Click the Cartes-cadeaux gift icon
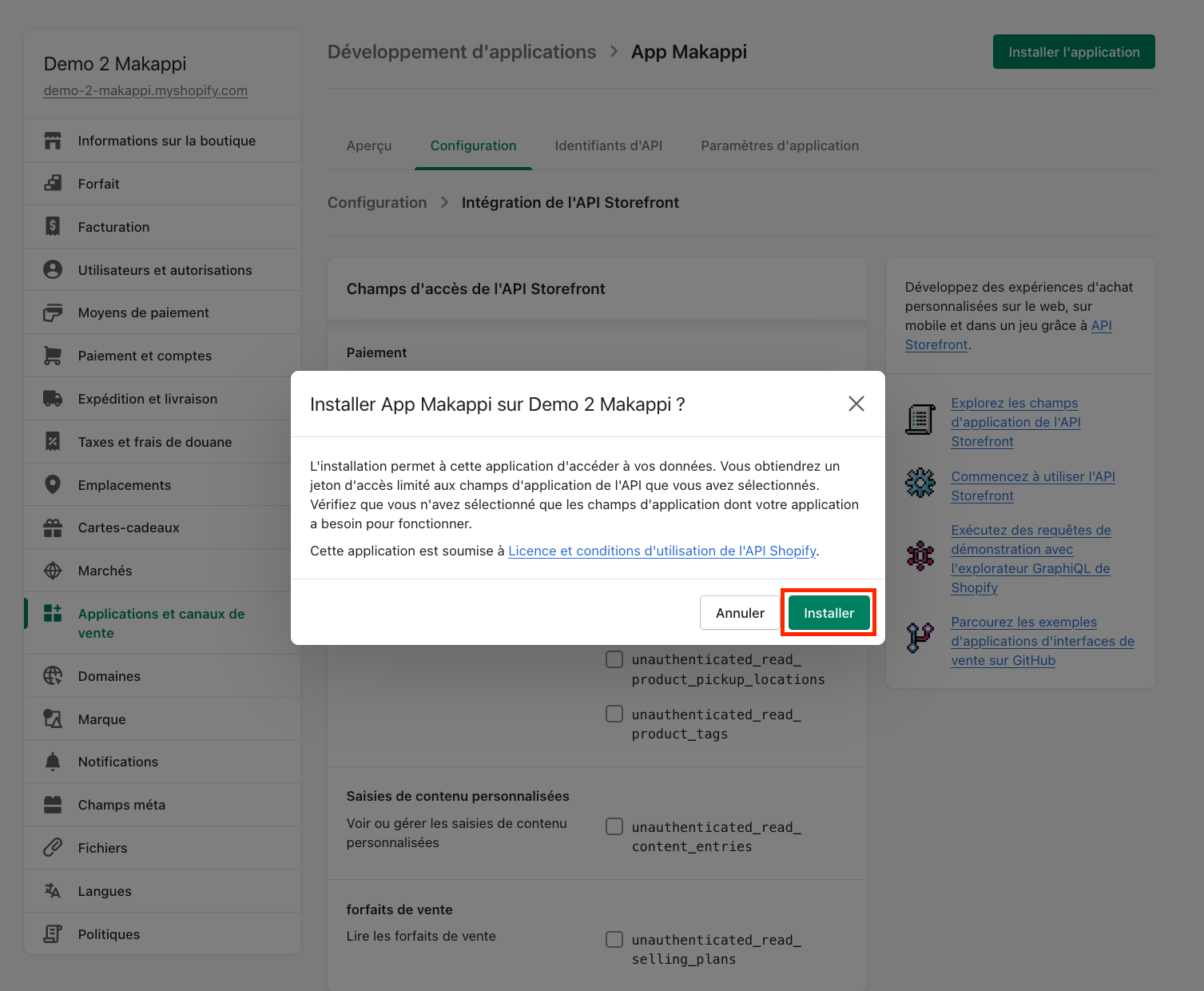This screenshot has height=991, width=1204. tap(53, 527)
